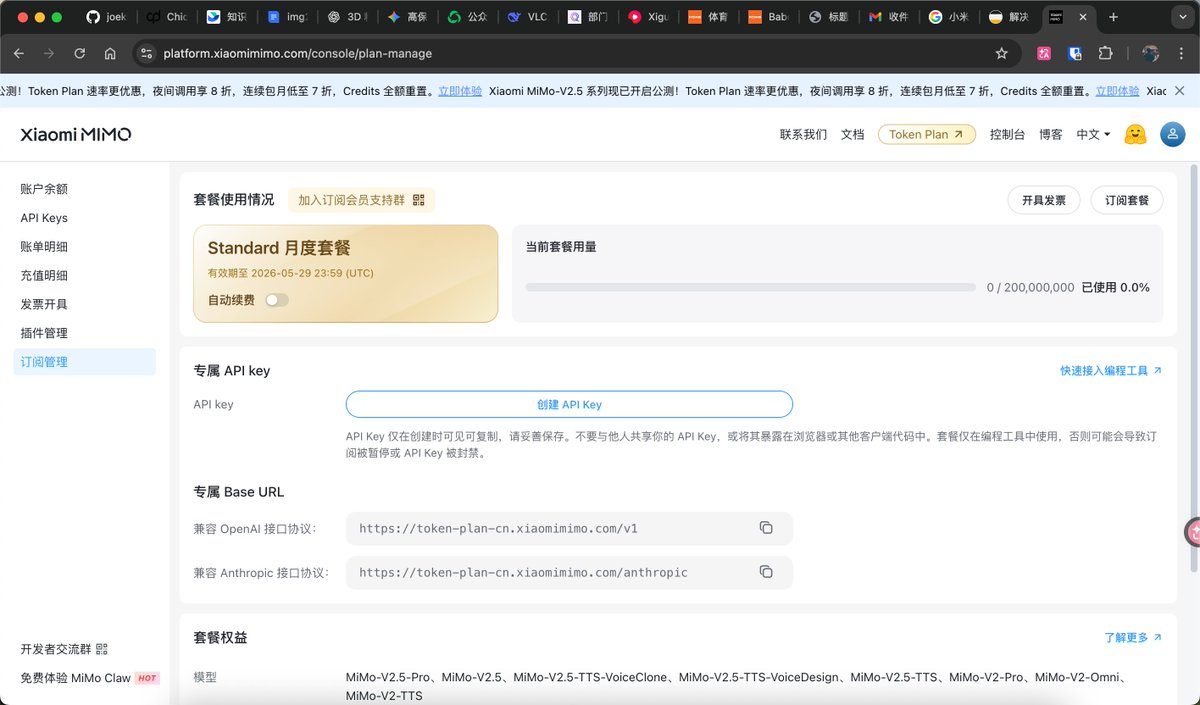Viewport: 1200px width, 705px height.
Task: Go back to previous page
Action: tap(20, 53)
